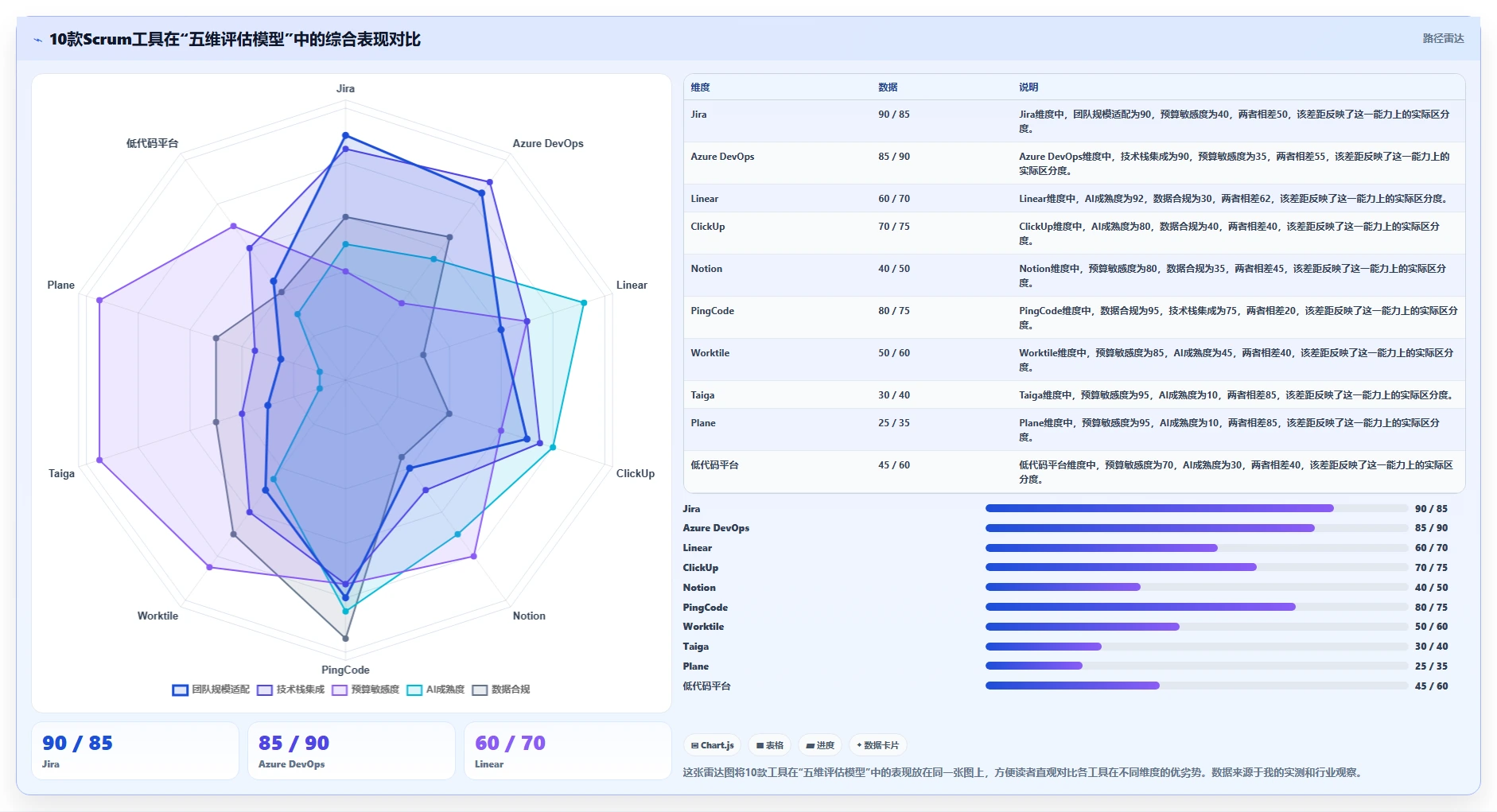Viewport: 1497px width, 812px height.
Task: Click the Linear label in the progress list
Action: (698, 548)
